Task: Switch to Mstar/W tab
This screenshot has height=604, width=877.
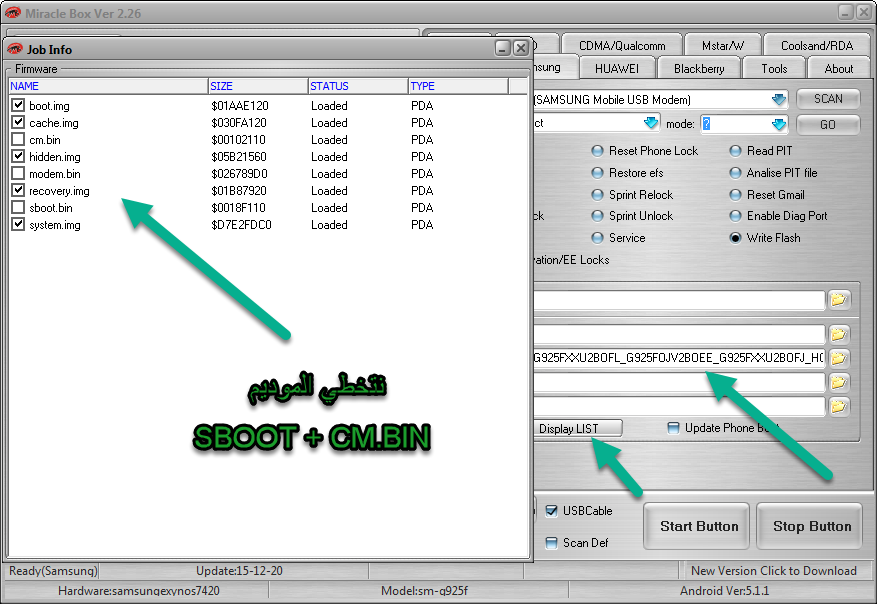Action: [x=723, y=45]
